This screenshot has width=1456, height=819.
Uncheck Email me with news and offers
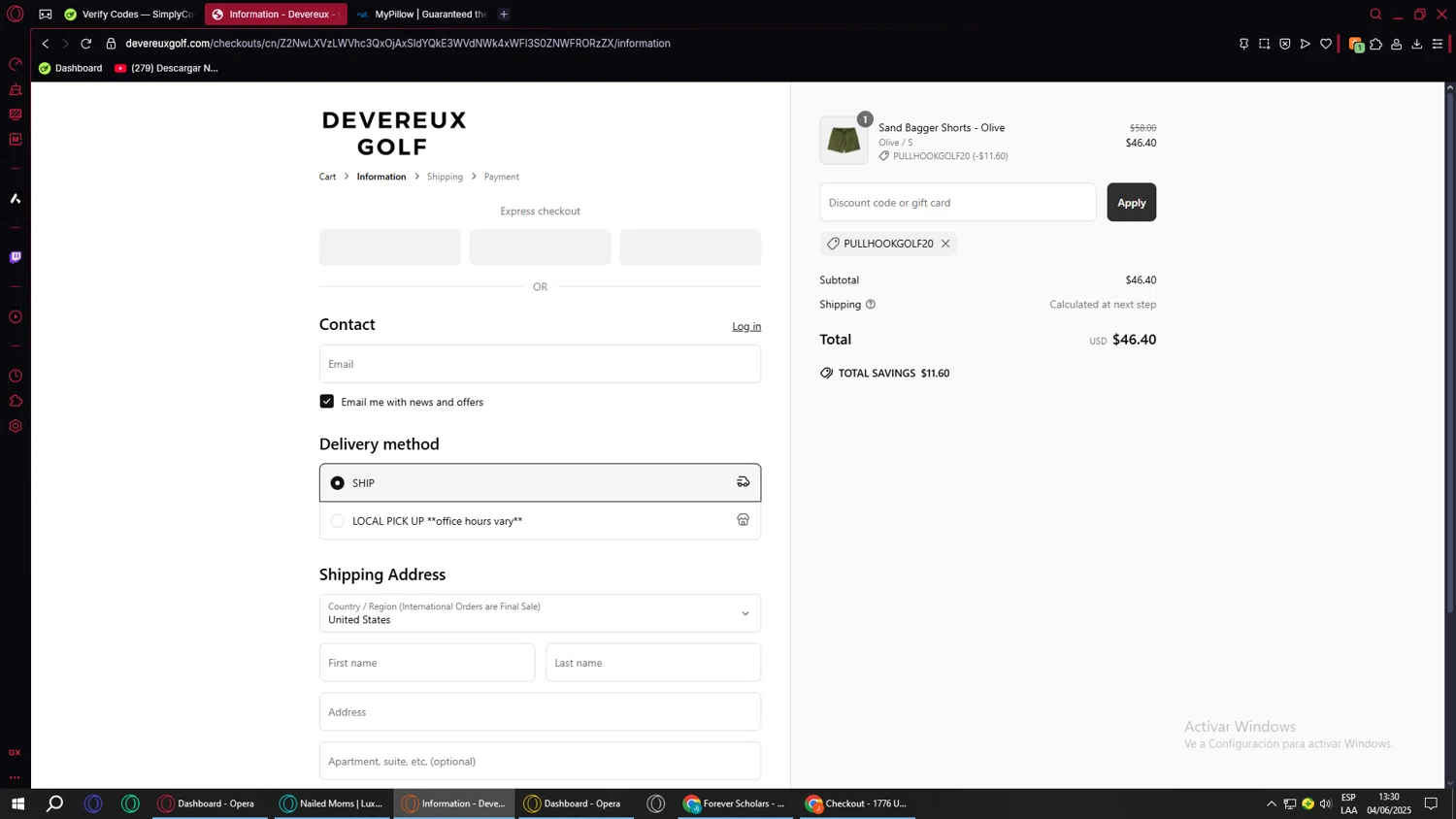(327, 402)
